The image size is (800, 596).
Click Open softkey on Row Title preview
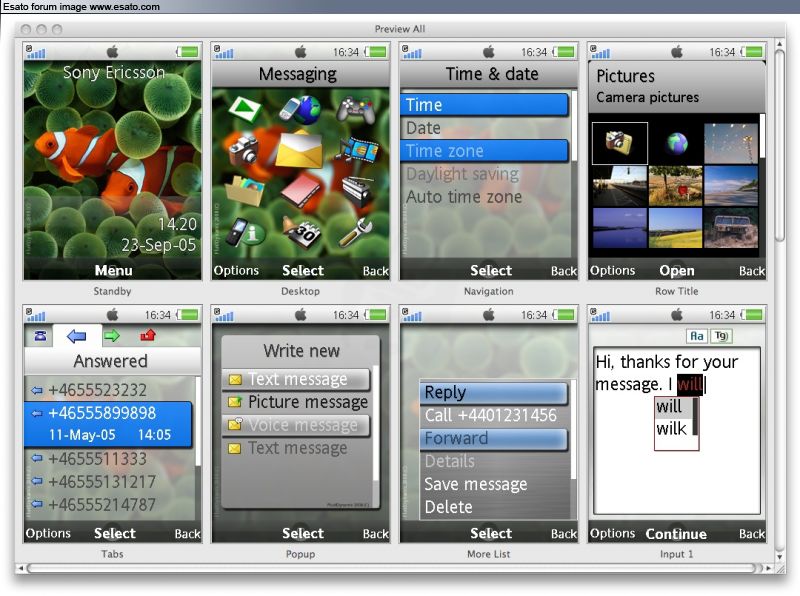coord(677,270)
